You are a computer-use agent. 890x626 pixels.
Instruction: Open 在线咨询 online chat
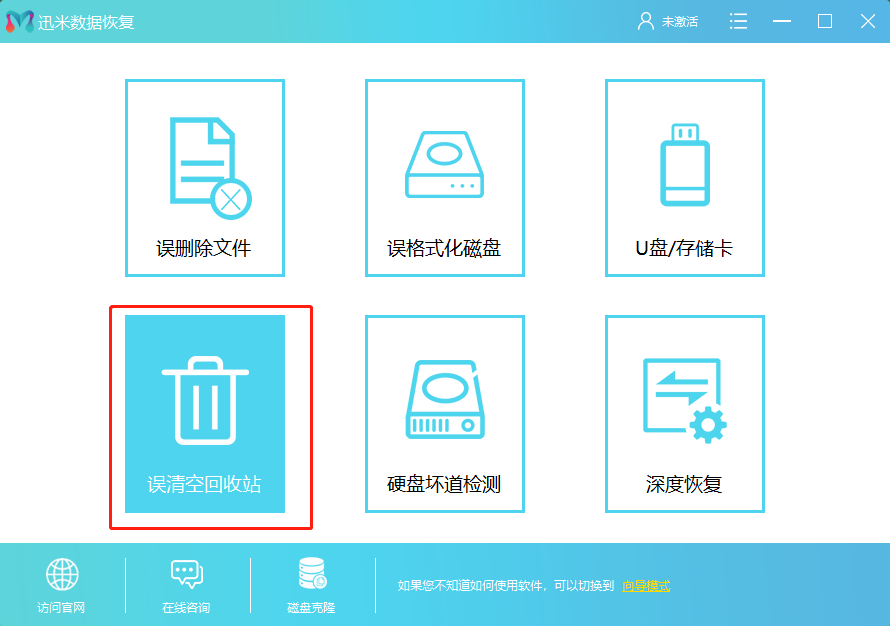pos(186,585)
